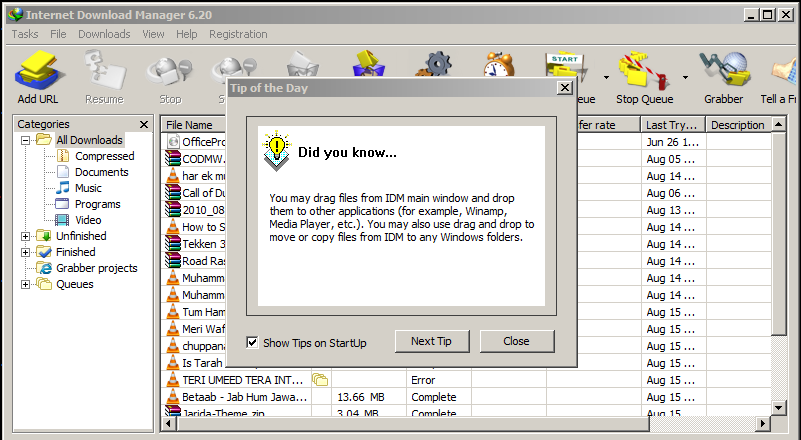Click the Tell a Friend toolbar icon

(x=784, y=72)
